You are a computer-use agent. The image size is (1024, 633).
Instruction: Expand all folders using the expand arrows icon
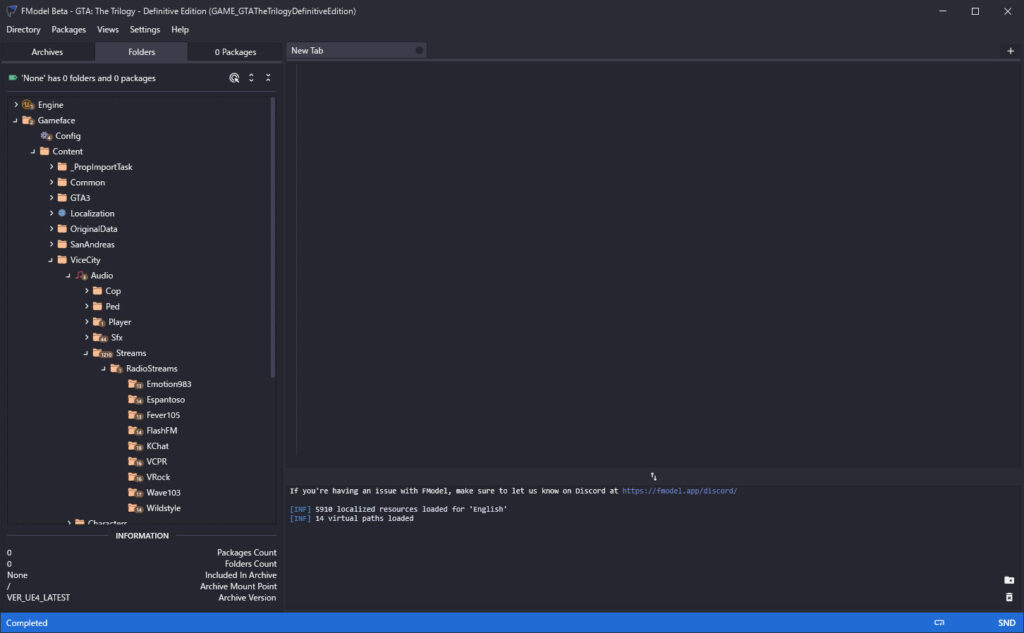[x=251, y=78]
